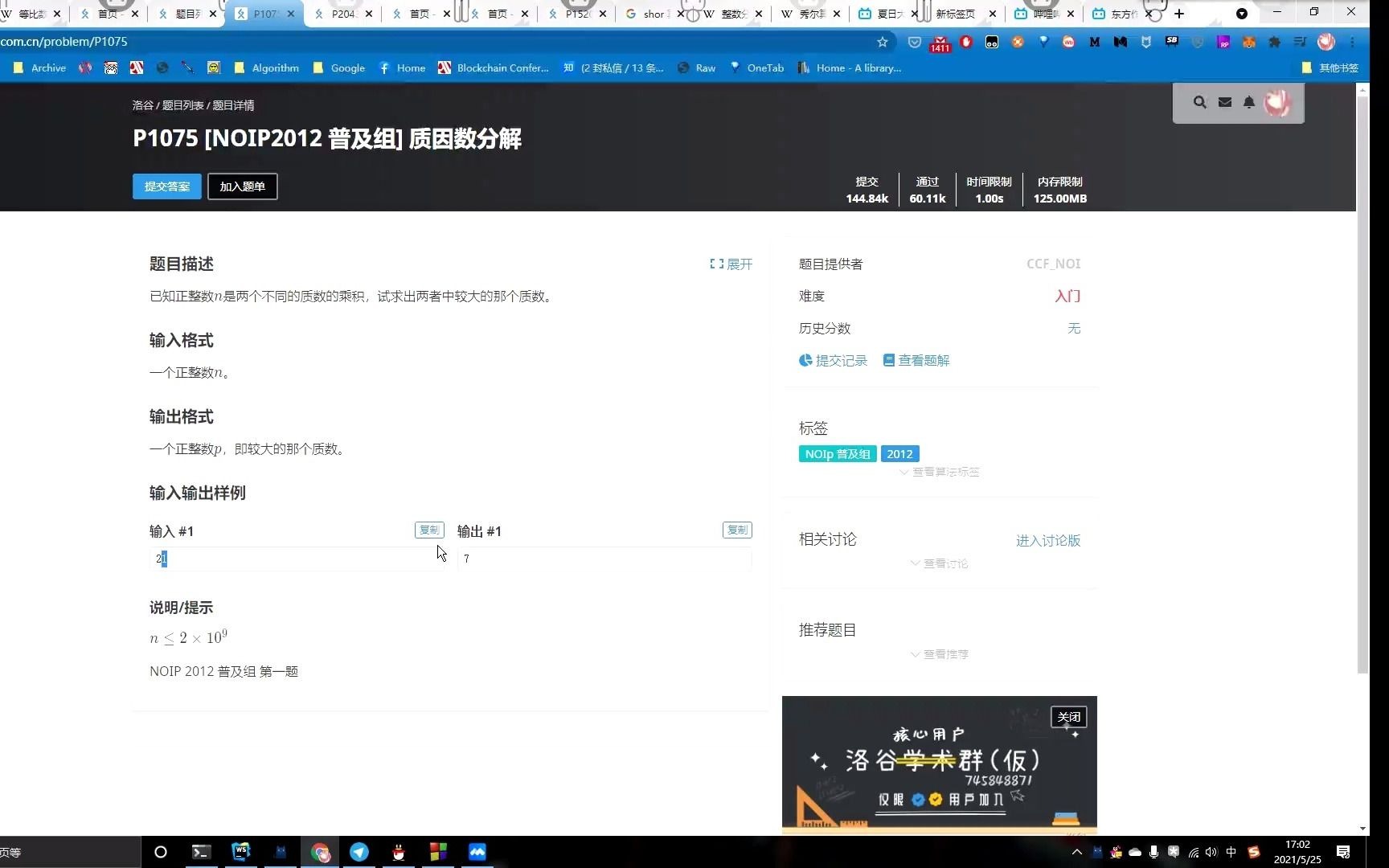
Task: Bookmark page with the star icon
Action: [883, 42]
